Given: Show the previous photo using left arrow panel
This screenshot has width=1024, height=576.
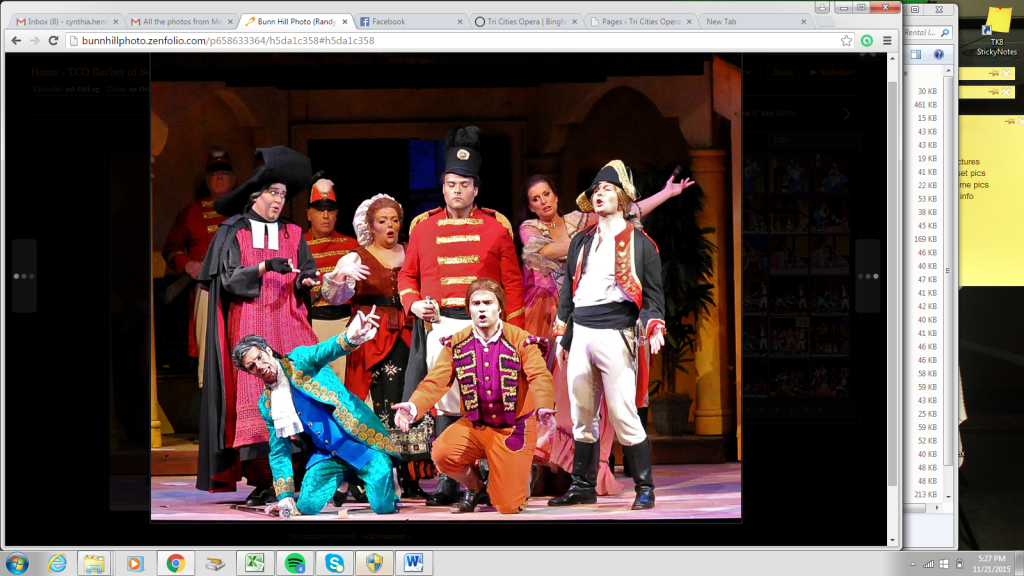Looking at the screenshot, I should click(x=24, y=275).
